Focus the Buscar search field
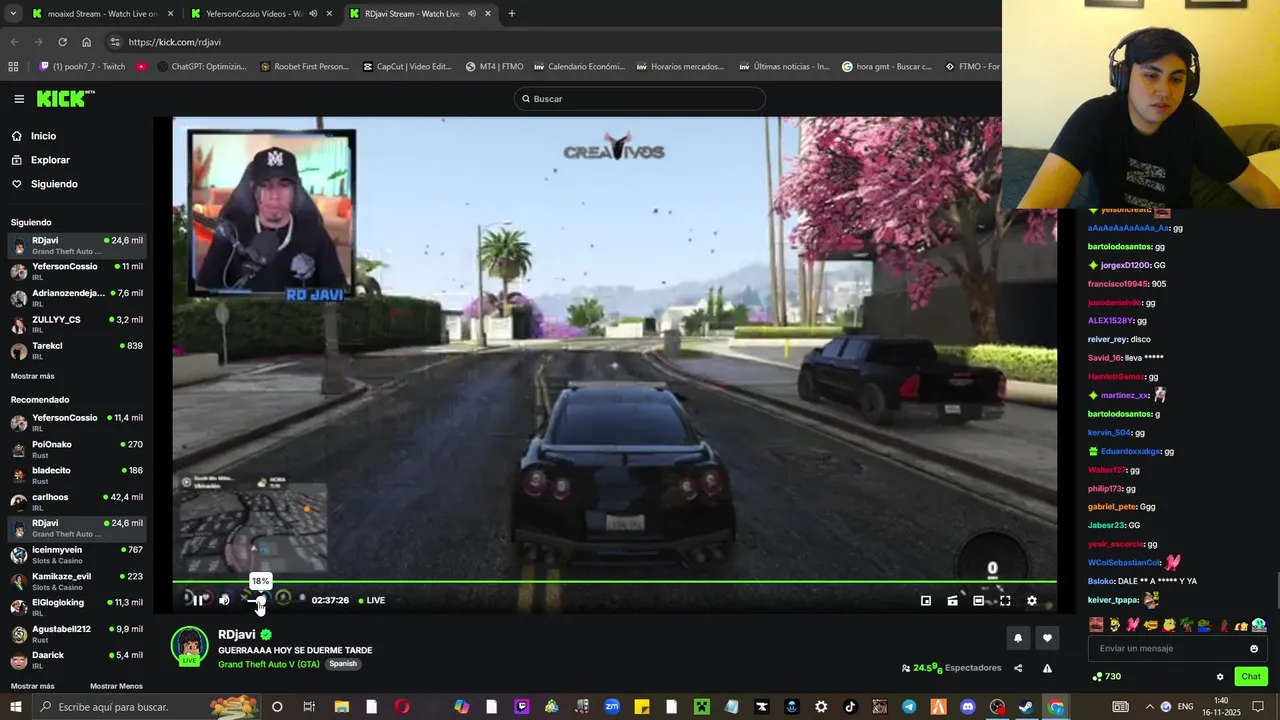The width and height of the screenshot is (1280, 720). (x=640, y=99)
